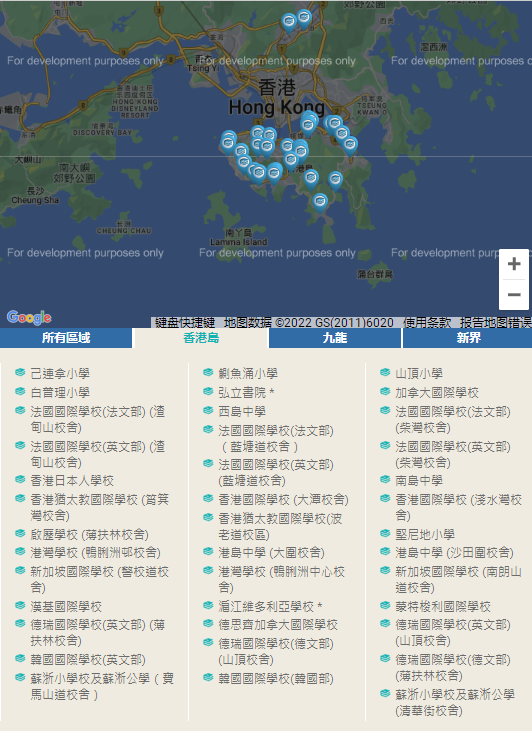Select the southernmost school marker near Stanley

(320, 202)
